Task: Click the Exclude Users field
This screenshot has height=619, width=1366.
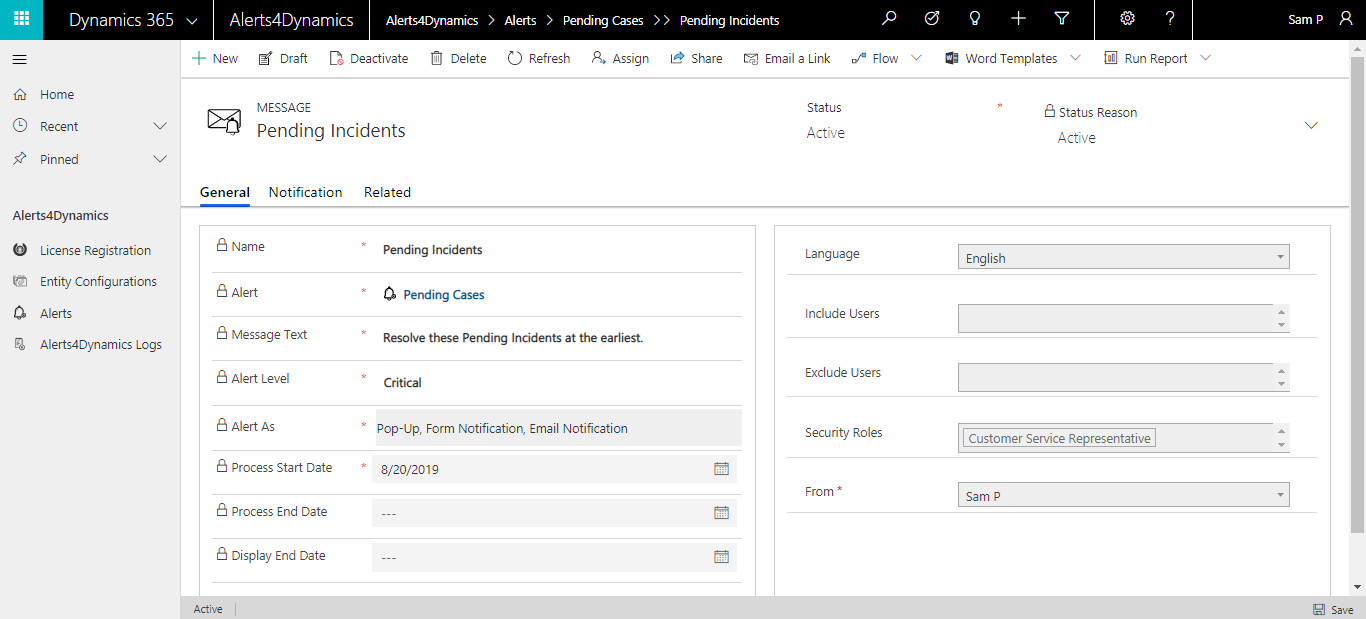Action: [x=1115, y=377]
